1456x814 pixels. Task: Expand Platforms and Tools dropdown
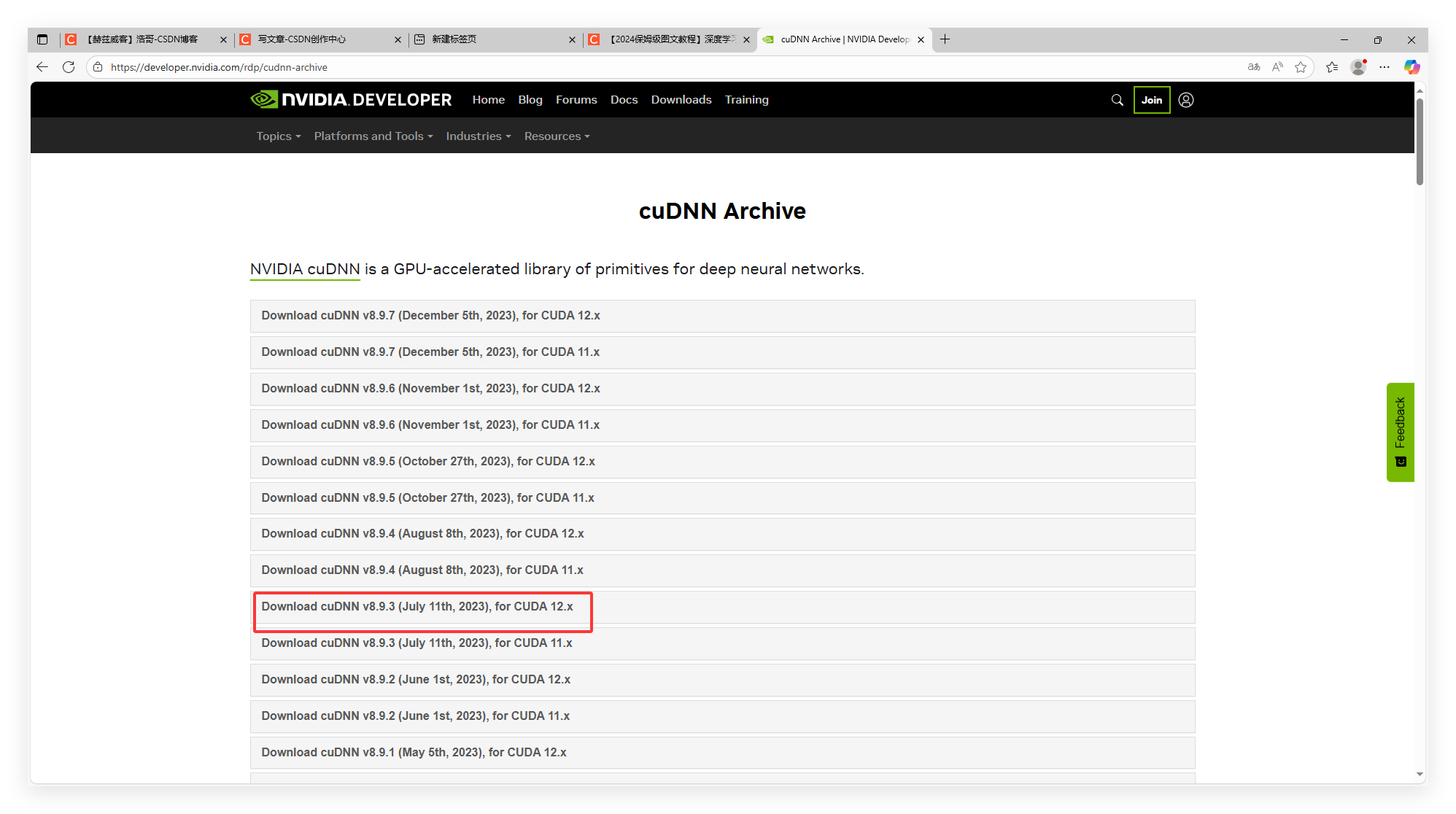coord(373,136)
